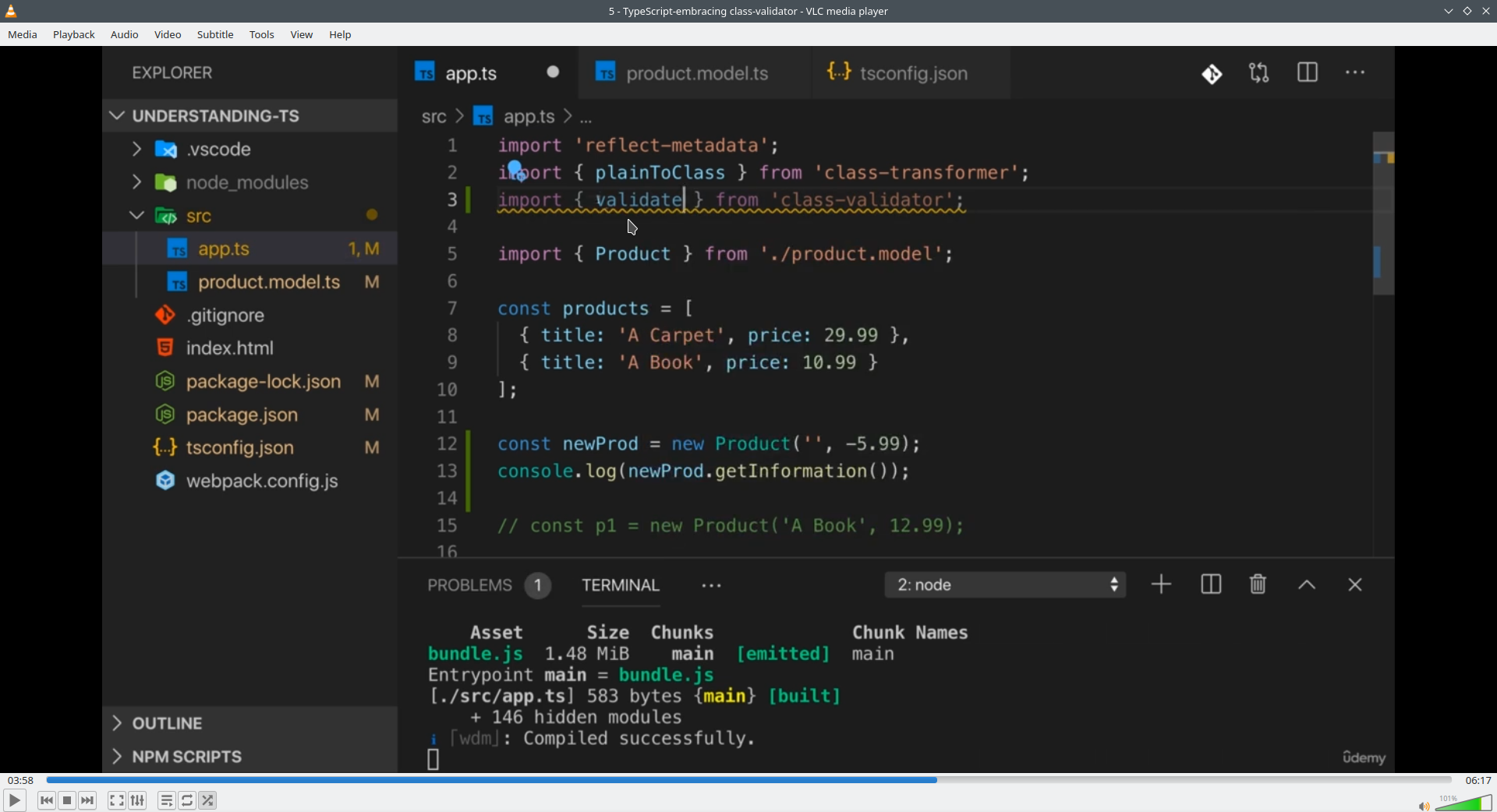Toggle loop playback mode

coord(187,800)
